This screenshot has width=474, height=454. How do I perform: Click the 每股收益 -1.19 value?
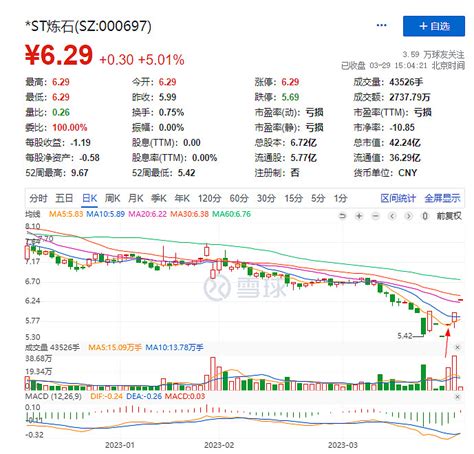[80, 143]
